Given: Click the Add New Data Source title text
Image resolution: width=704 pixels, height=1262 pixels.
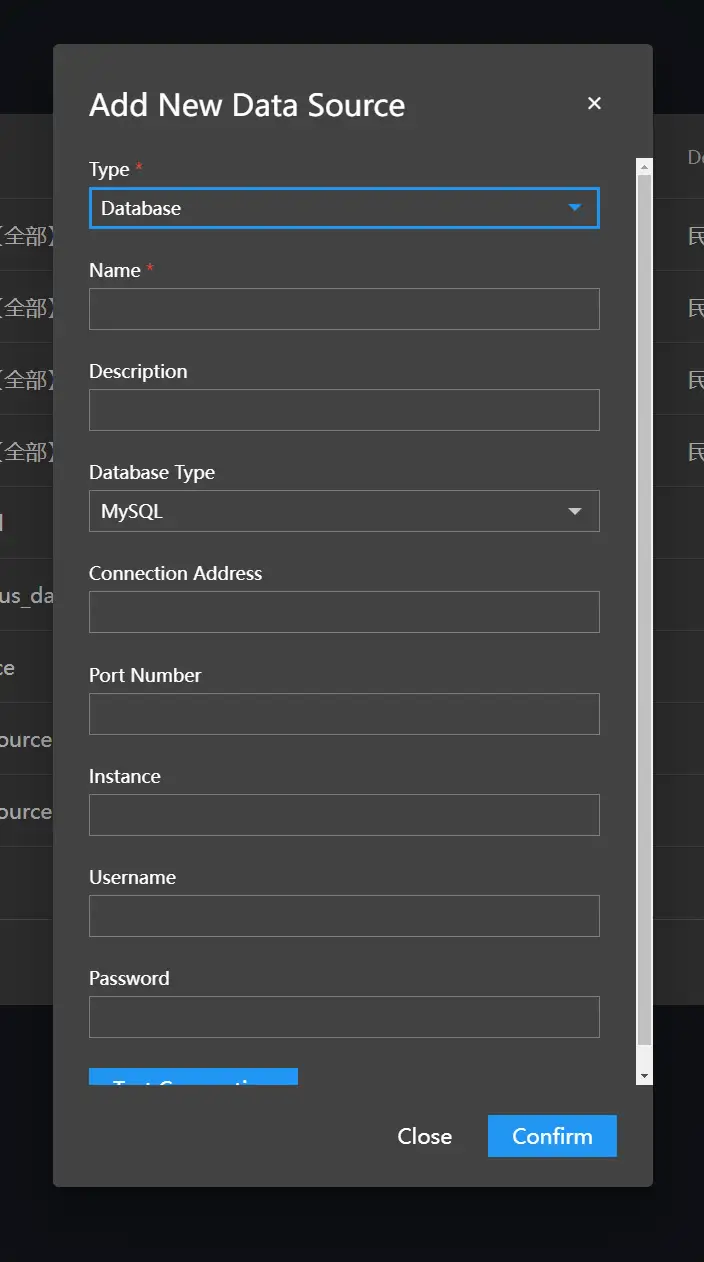Looking at the screenshot, I should click(247, 105).
